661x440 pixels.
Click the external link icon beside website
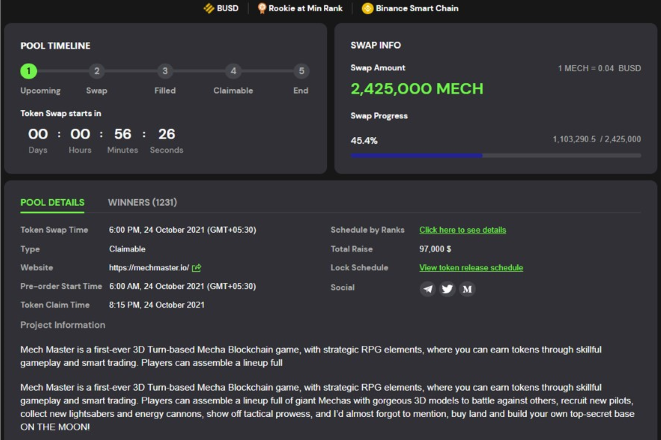pyautogui.click(x=196, y=268)
